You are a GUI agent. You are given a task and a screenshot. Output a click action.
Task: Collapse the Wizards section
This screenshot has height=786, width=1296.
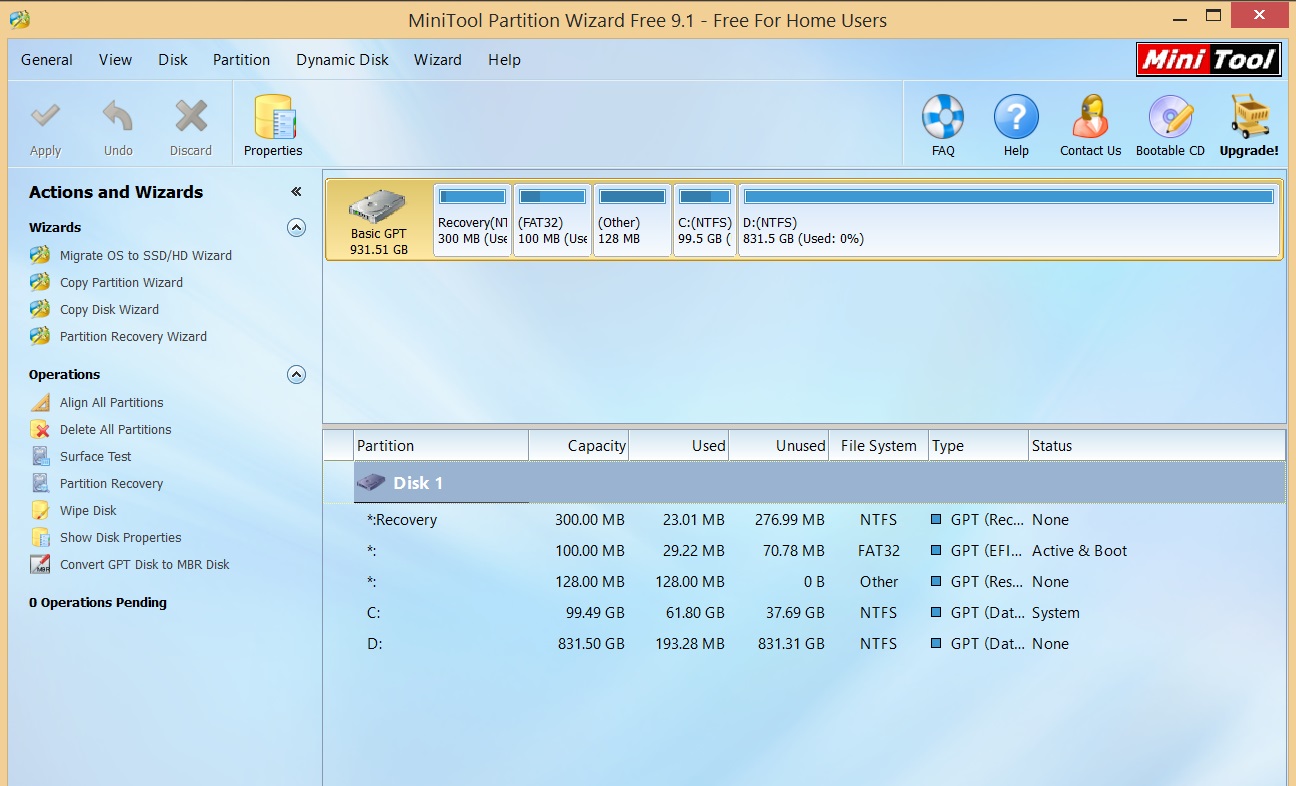296,227
